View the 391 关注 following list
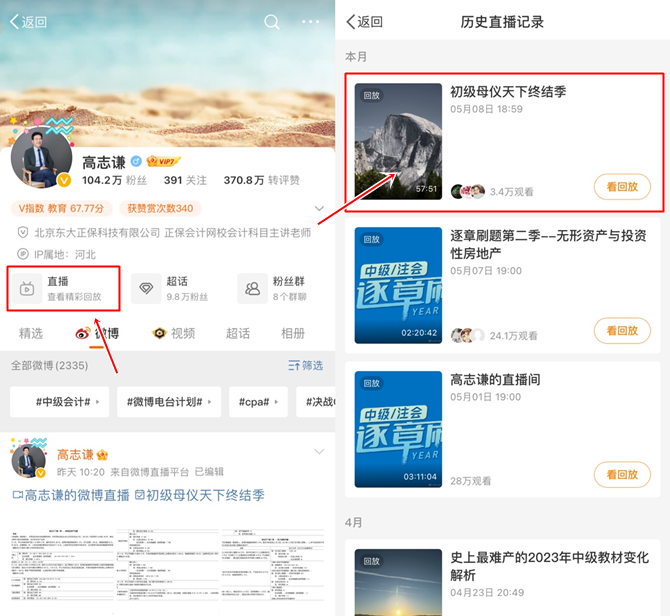Viewport: 670px width, 616px height. coord(185,180)
